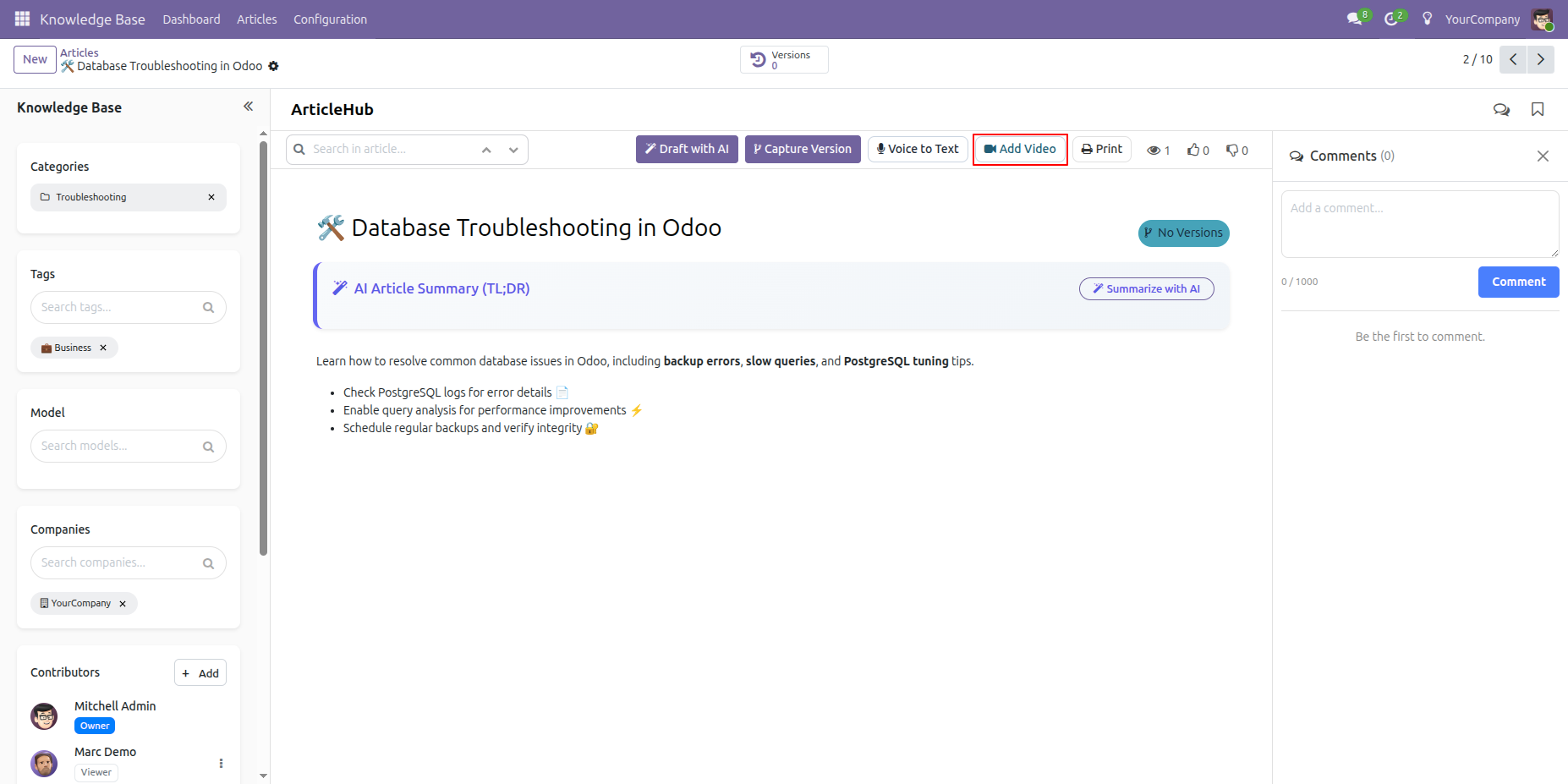Click Add Video button
Viewport: 1568px width, 784px height.
1020,149
